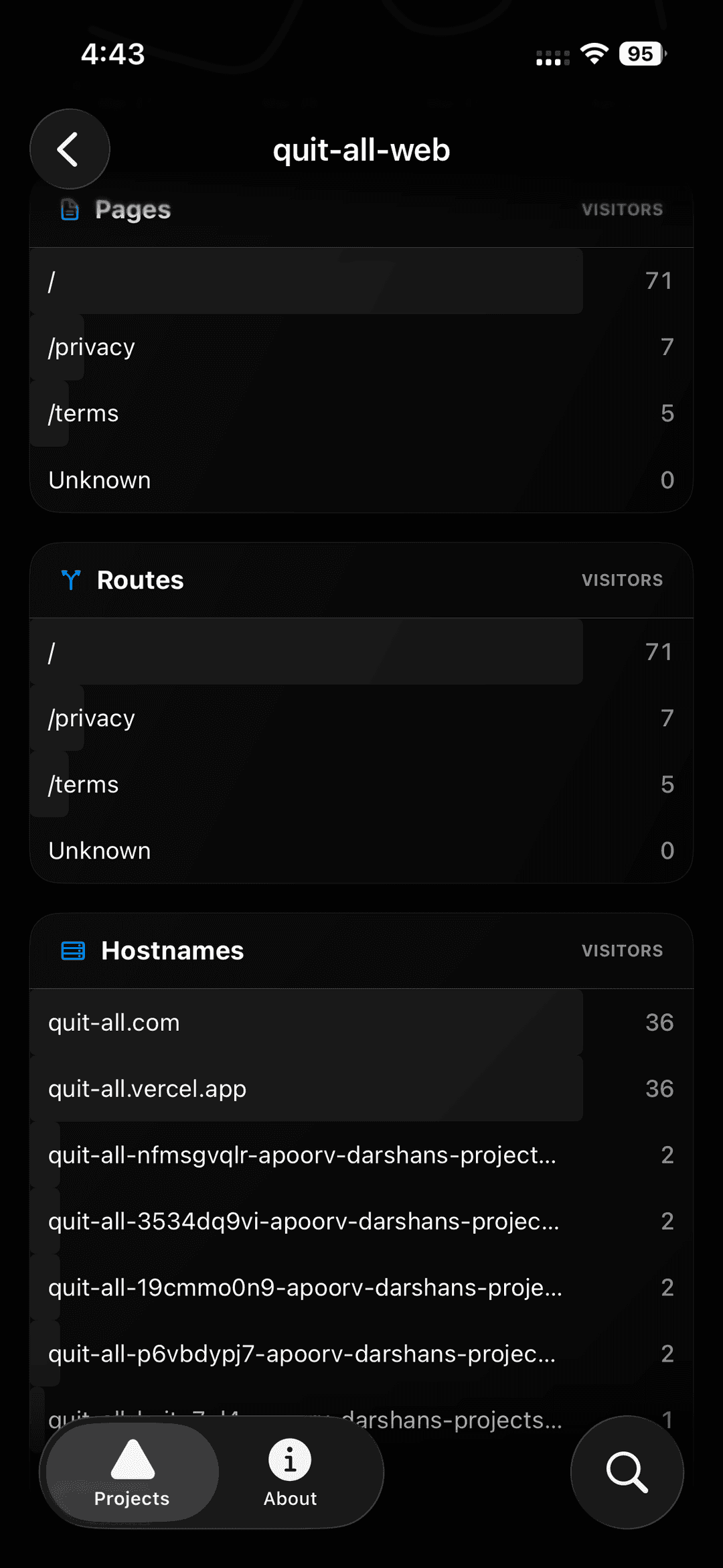Tap the About info circle icon

point(290,1460)
